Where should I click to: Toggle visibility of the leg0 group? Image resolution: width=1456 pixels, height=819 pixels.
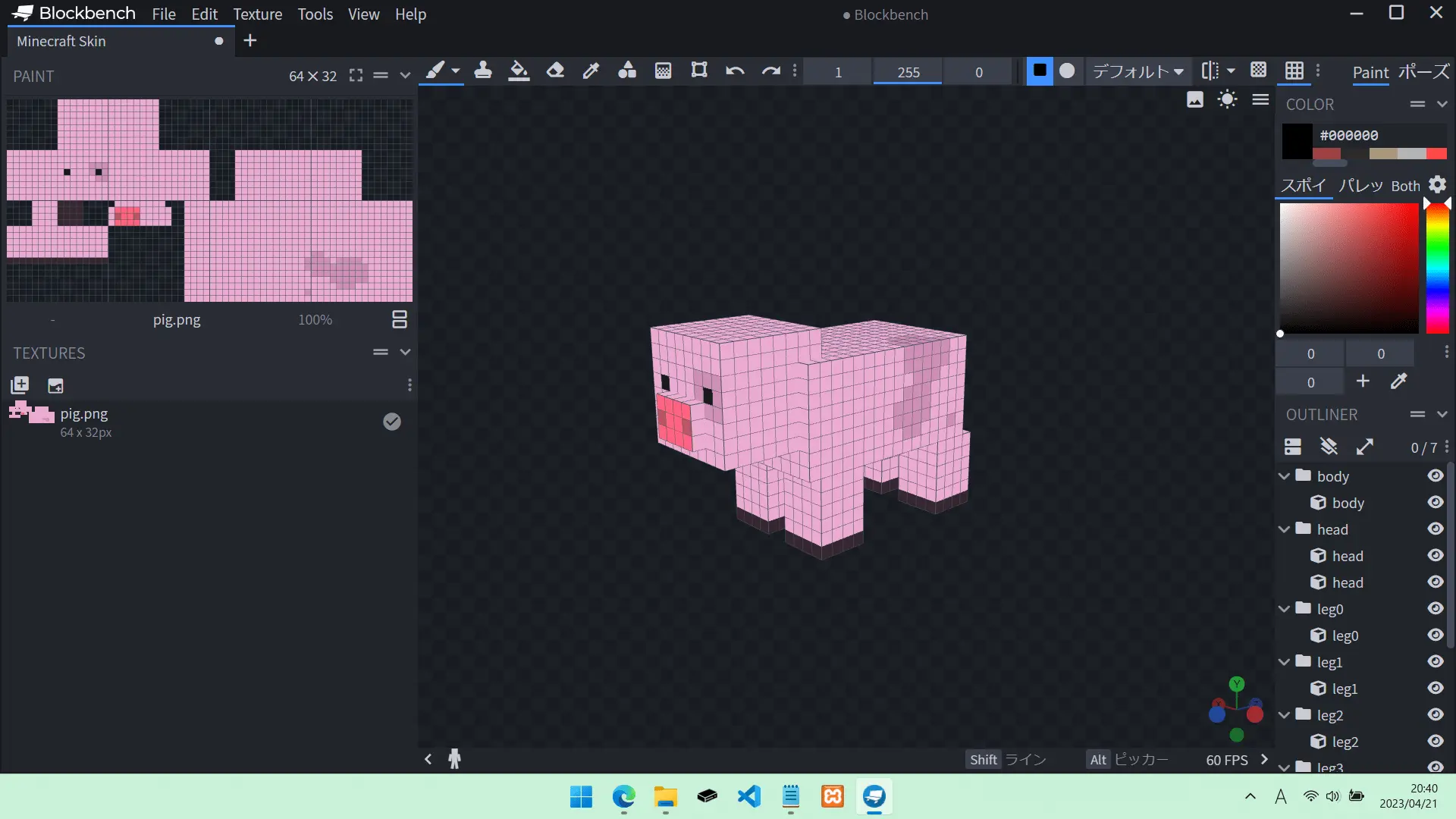click(x=1435, y=609)
